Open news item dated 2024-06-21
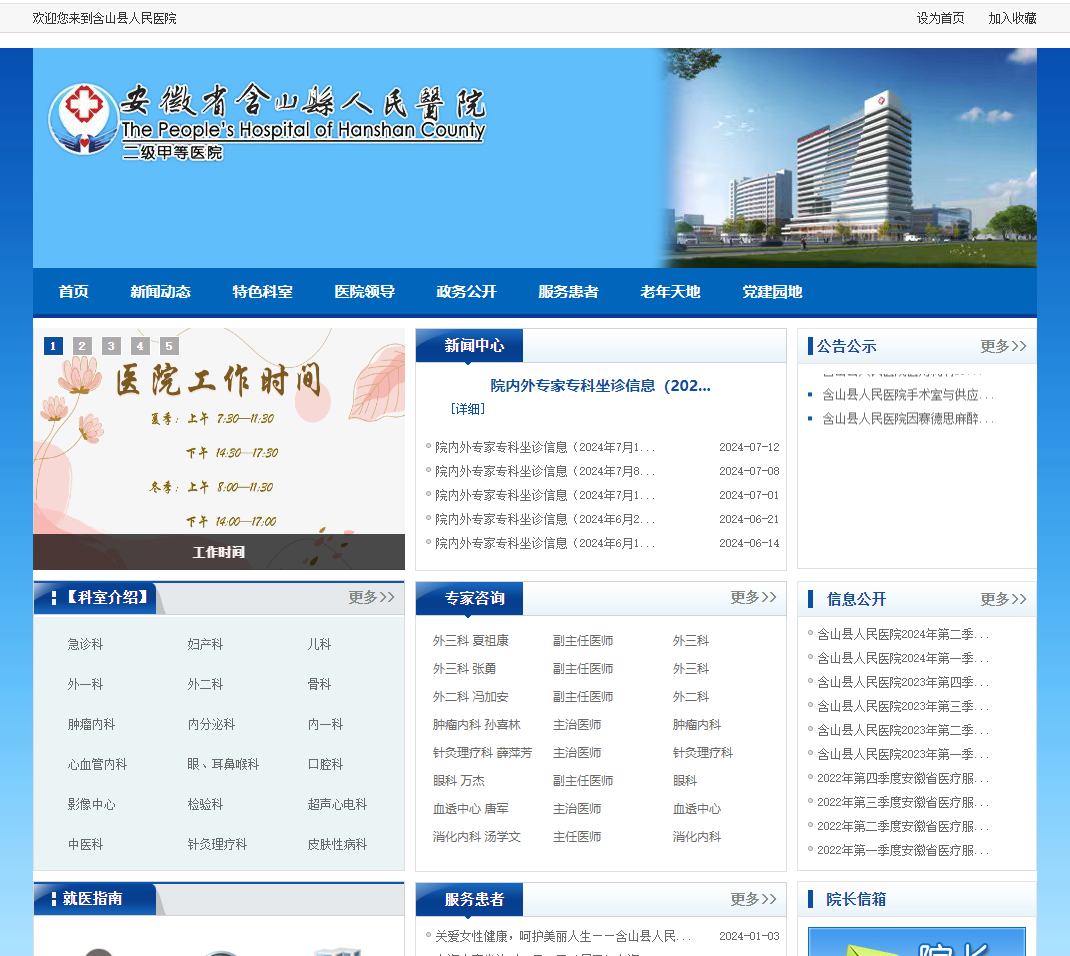Viewport: 1070px width, 956px height. tap(545, 519)
